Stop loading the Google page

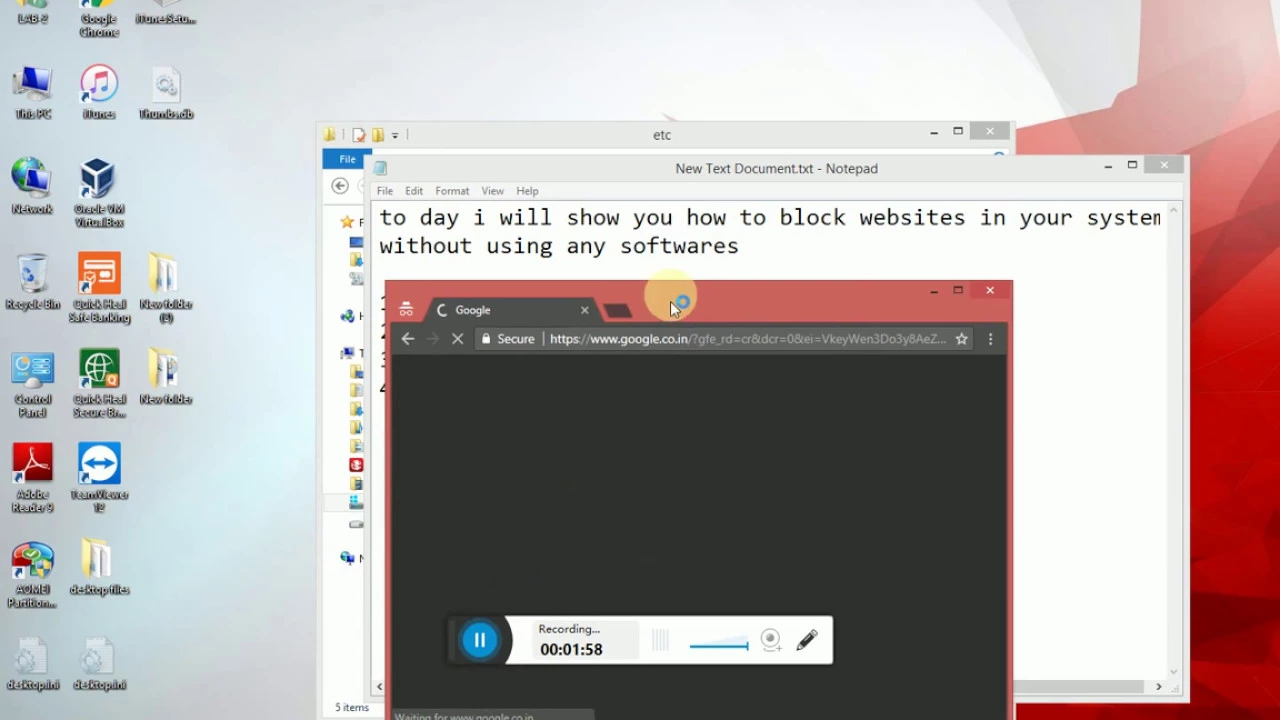click(457, 339)
